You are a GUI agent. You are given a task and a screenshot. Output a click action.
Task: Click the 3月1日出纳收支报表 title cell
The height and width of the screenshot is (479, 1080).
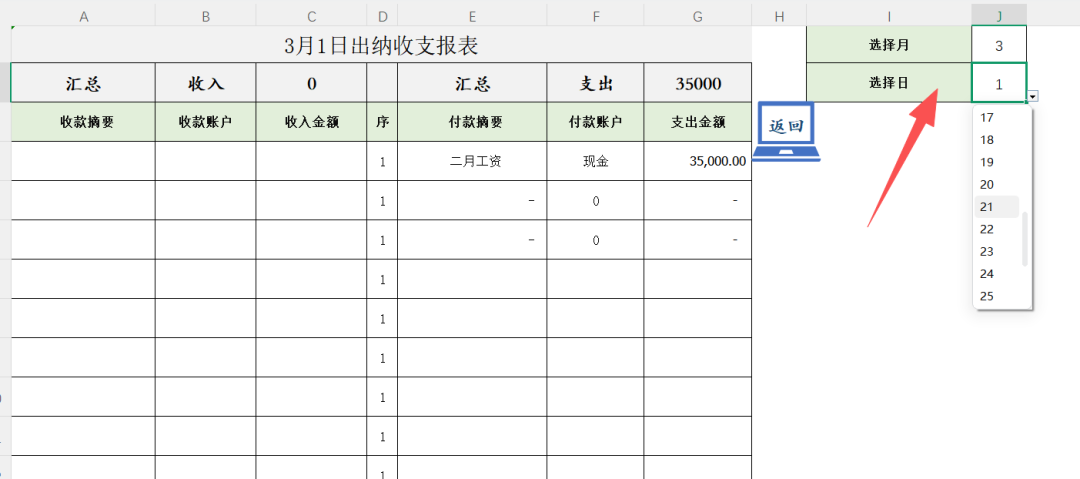coord(380,46)
